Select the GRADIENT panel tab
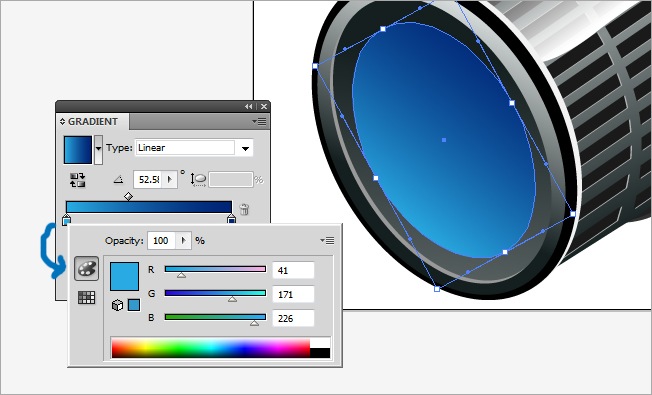 point(93,121)
